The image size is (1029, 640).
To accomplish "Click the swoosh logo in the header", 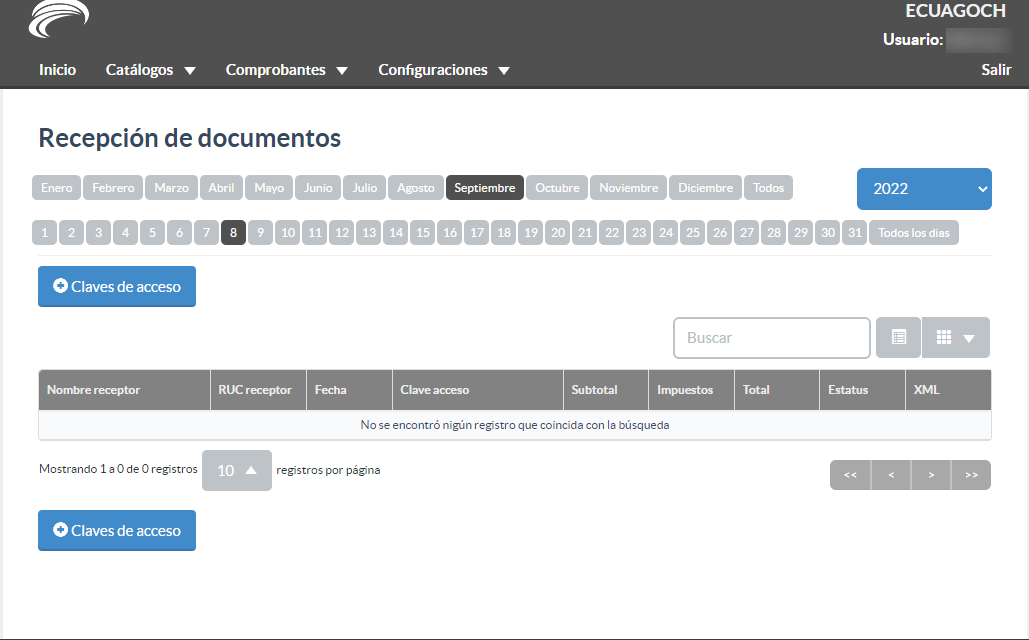I will pyautogui.click(x=59, y=20).
